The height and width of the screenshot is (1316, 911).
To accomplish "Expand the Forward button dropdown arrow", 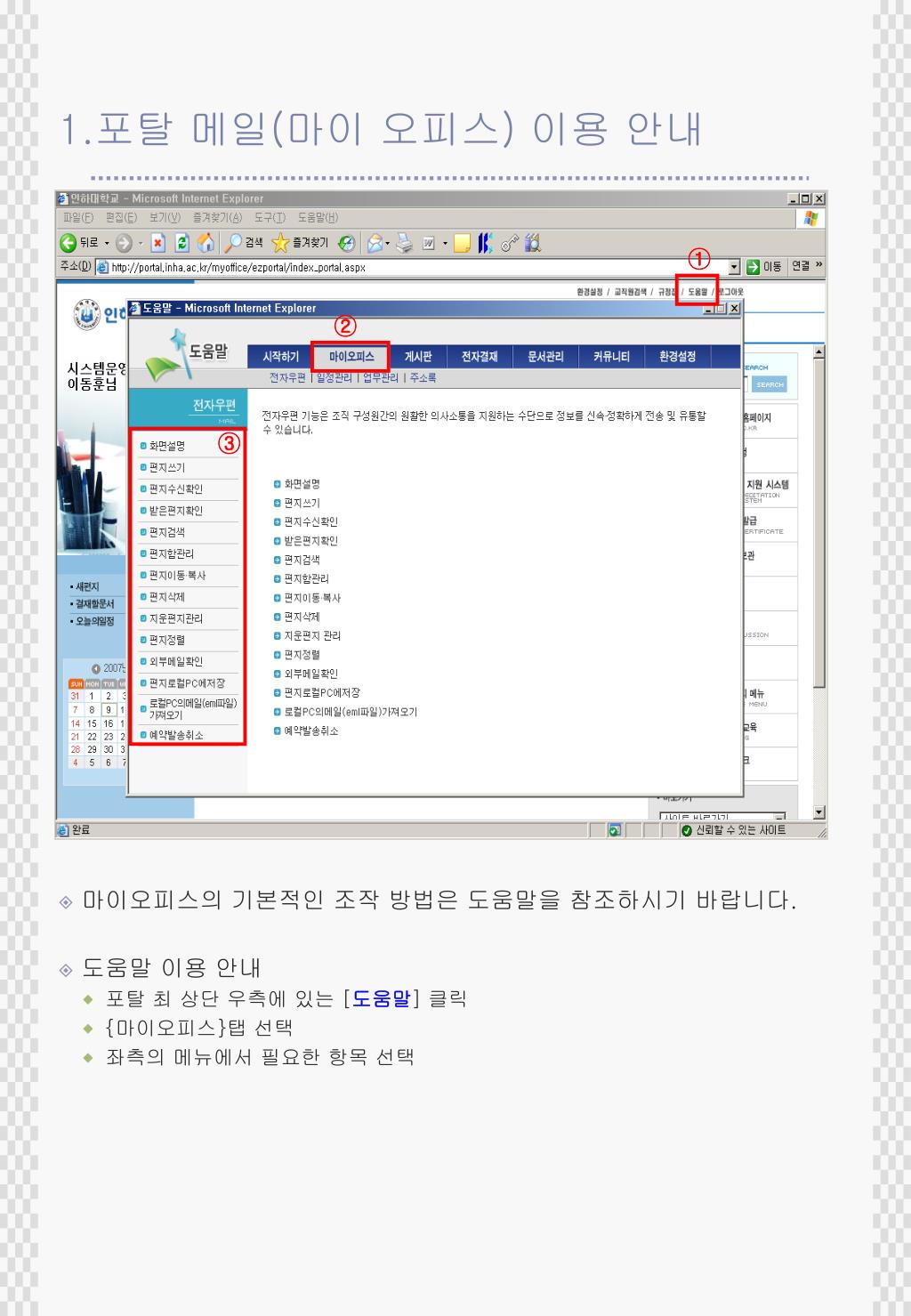I will coord(140,244).
